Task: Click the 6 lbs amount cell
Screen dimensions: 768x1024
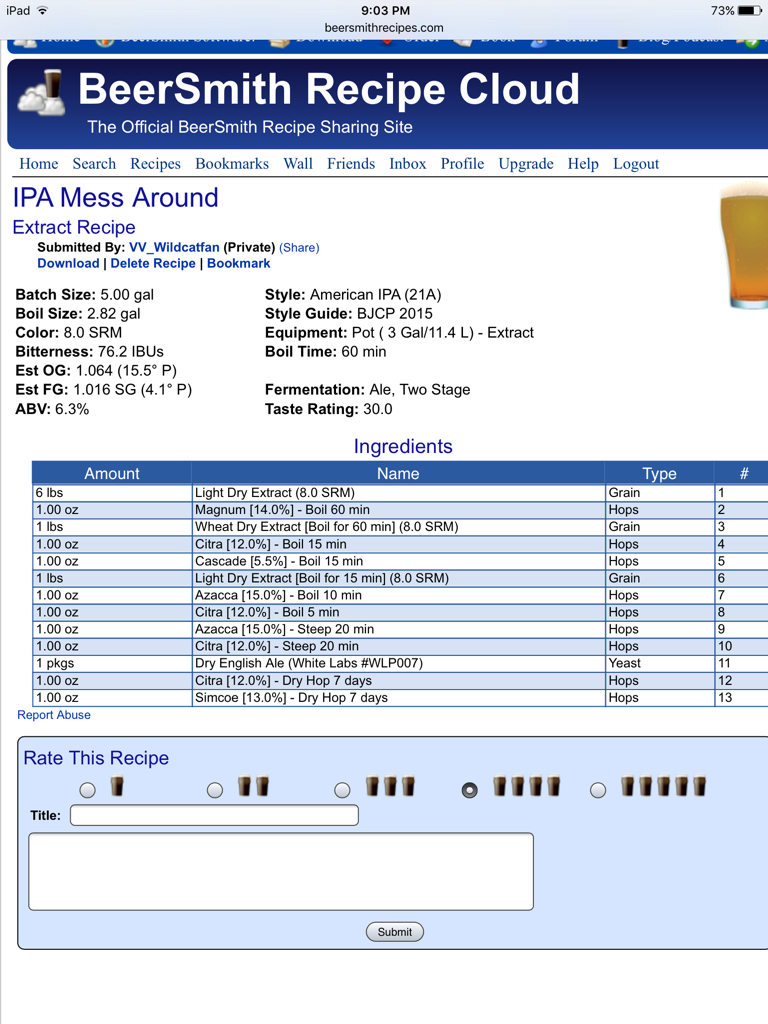Action: point(112,492)
